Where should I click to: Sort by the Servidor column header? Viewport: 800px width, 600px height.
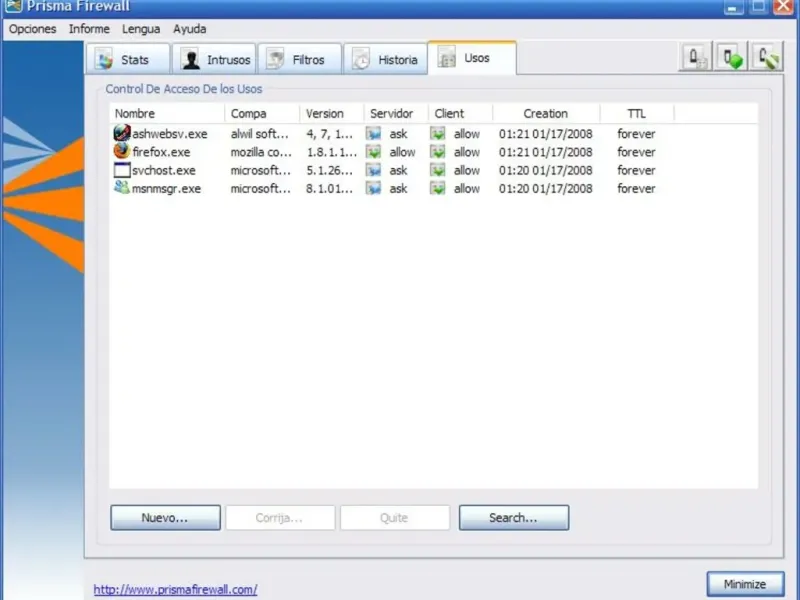(x=396, y=113)
